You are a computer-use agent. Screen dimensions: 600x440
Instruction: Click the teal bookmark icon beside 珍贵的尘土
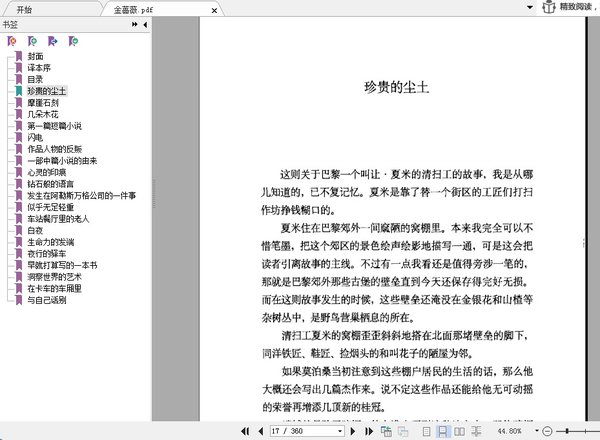pos(18,91)
